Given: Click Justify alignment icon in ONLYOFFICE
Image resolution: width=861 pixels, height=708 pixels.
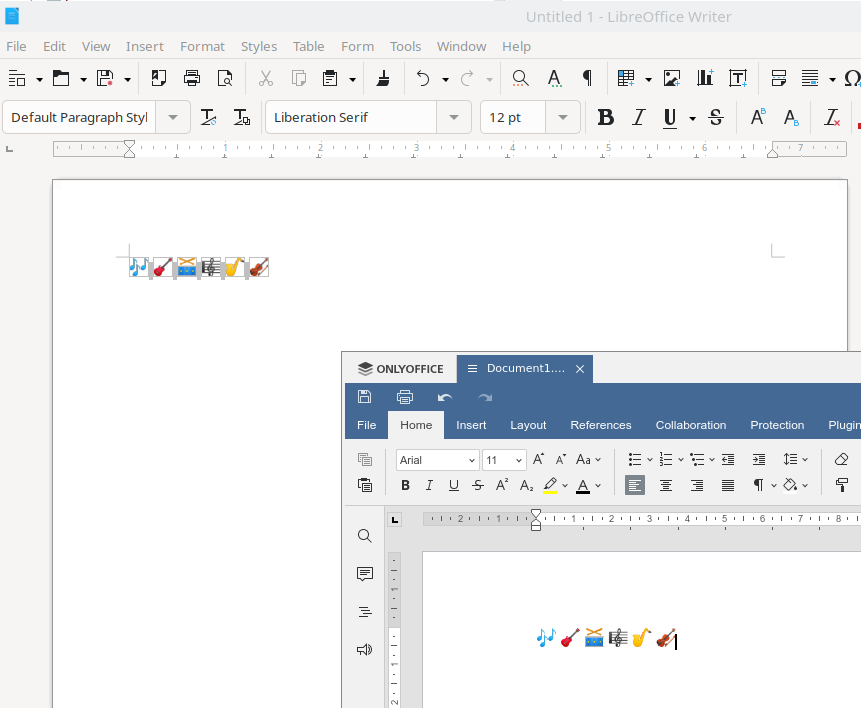Looking at the screenshot, I should coord(728,486).
